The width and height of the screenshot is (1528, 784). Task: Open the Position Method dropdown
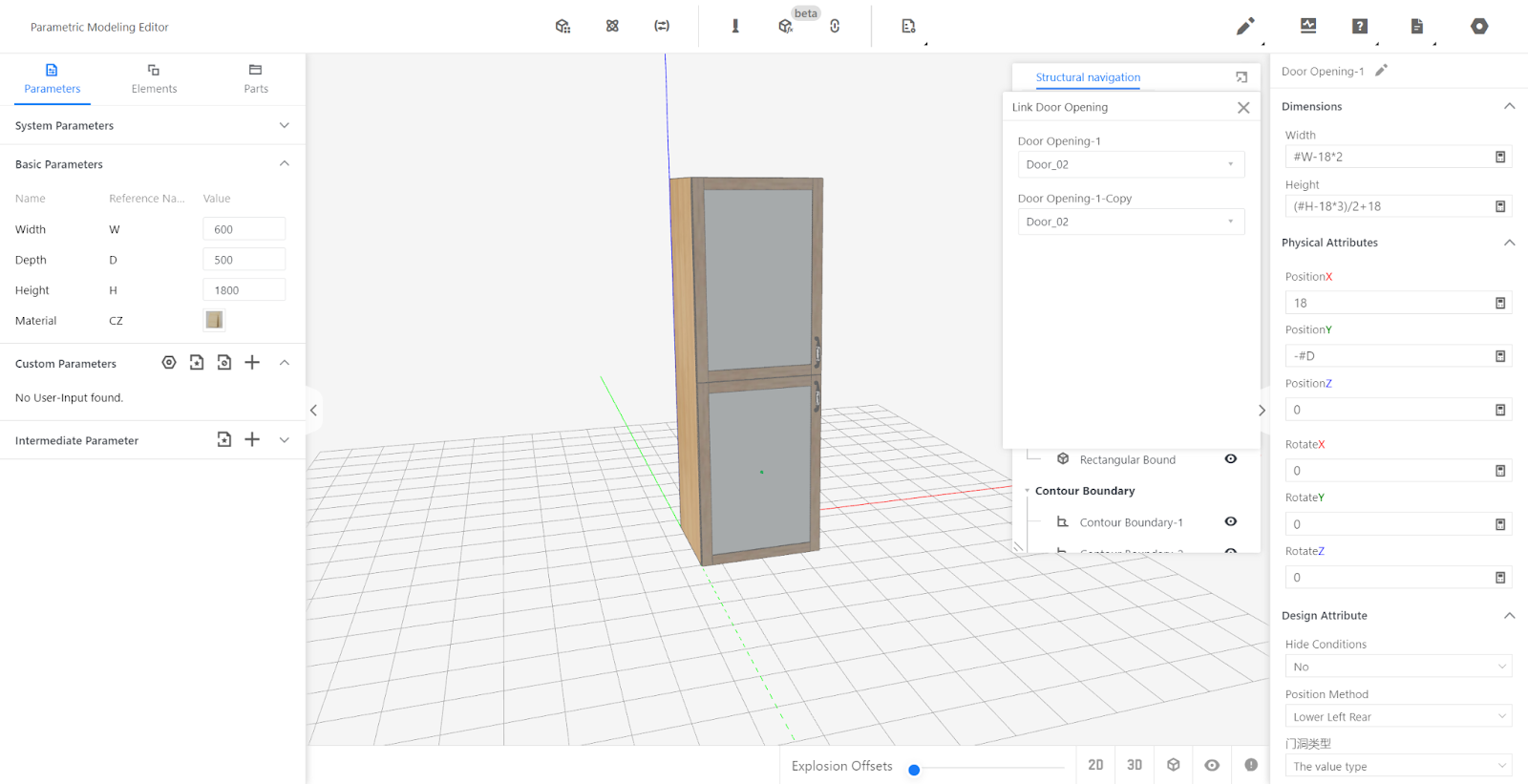point(1397,717)
